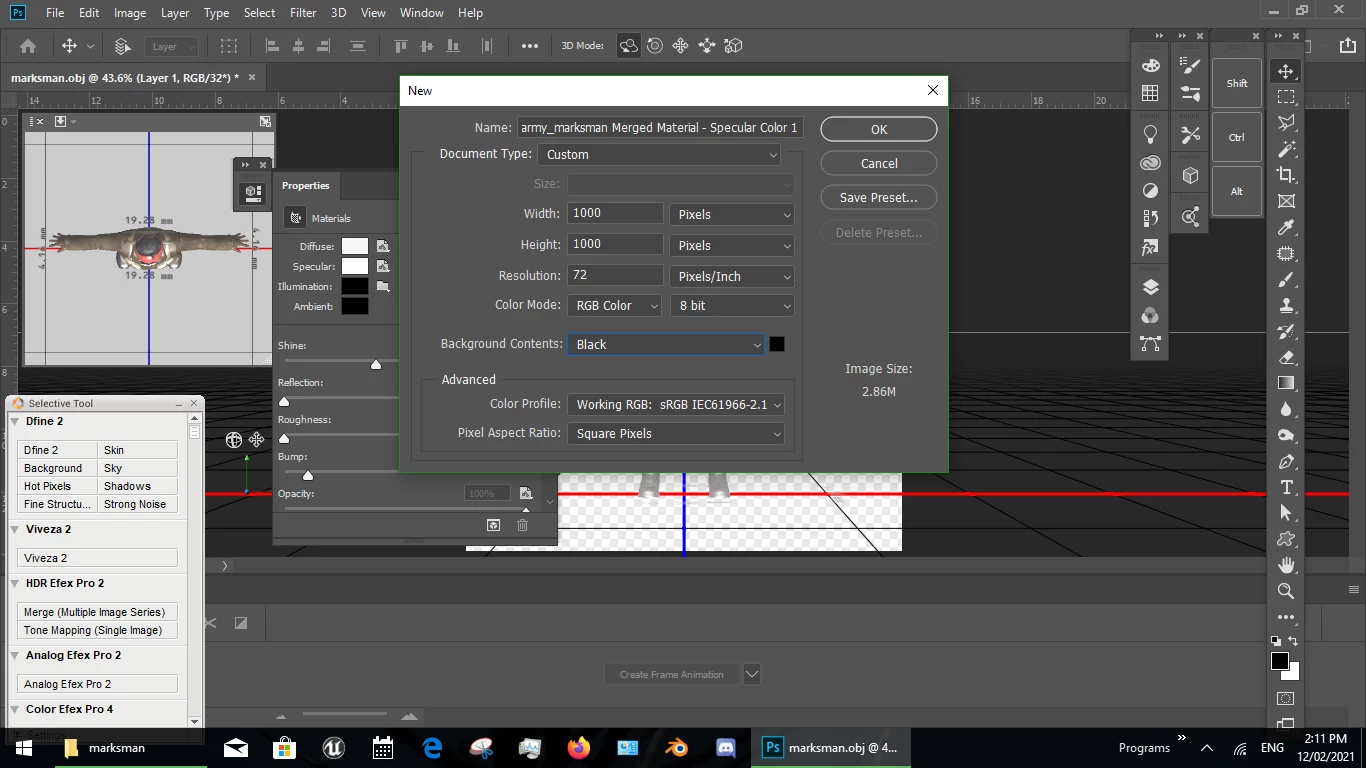Select the Zoom magnifier tool
Viewport: 1366px width, 768px height.
coord(1286,591)
